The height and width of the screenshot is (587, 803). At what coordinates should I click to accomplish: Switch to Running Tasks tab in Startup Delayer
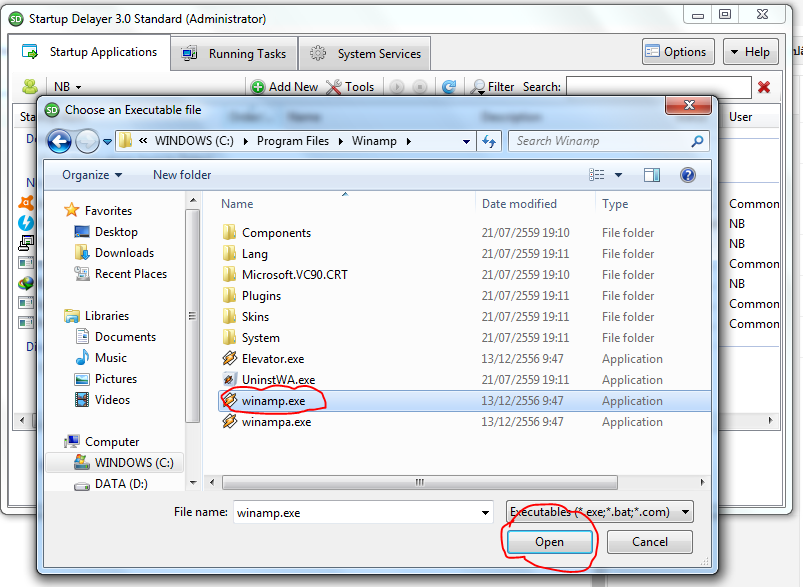tap(235, 53)
